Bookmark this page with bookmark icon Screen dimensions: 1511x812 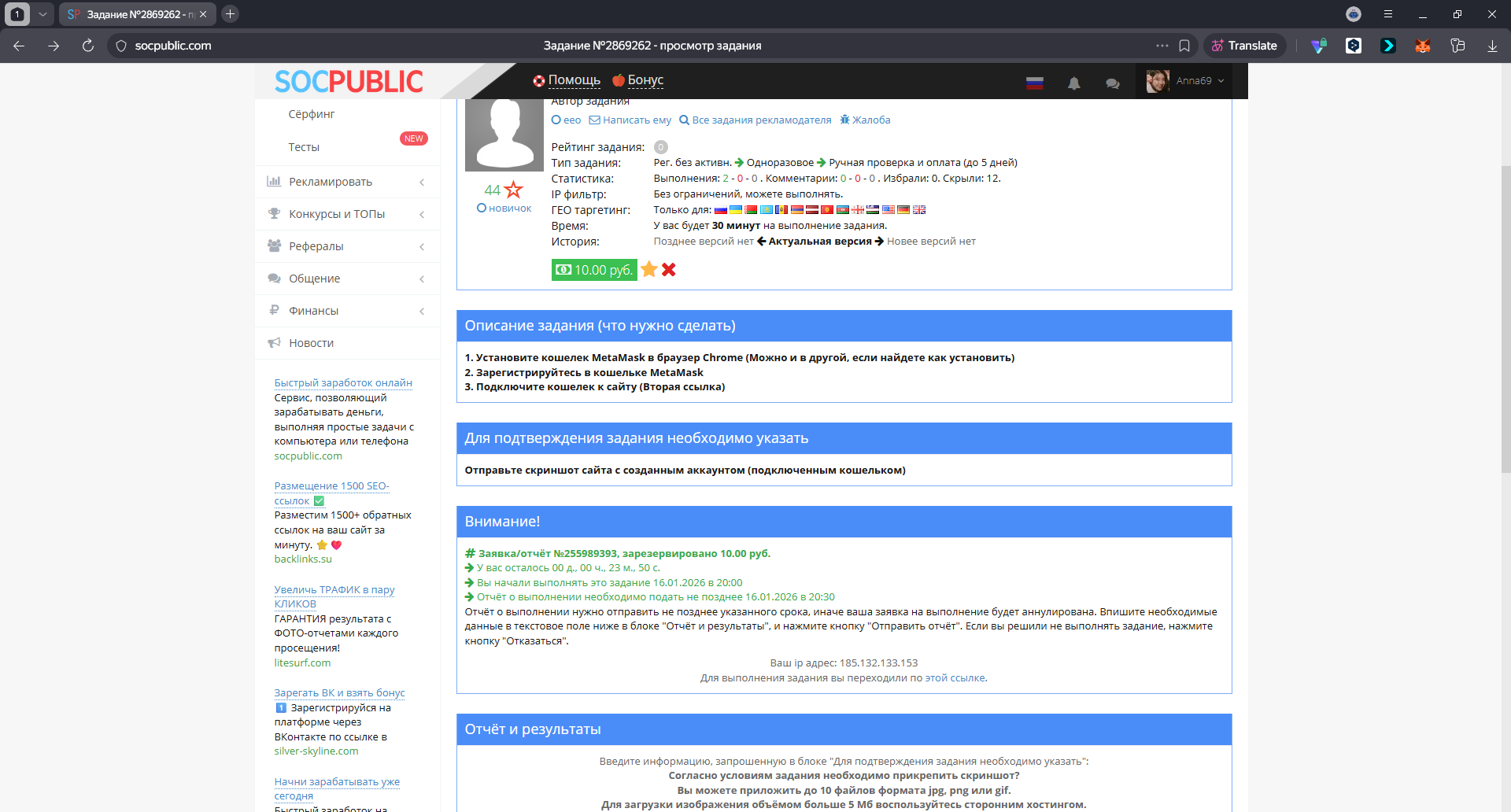[1184, 46]
